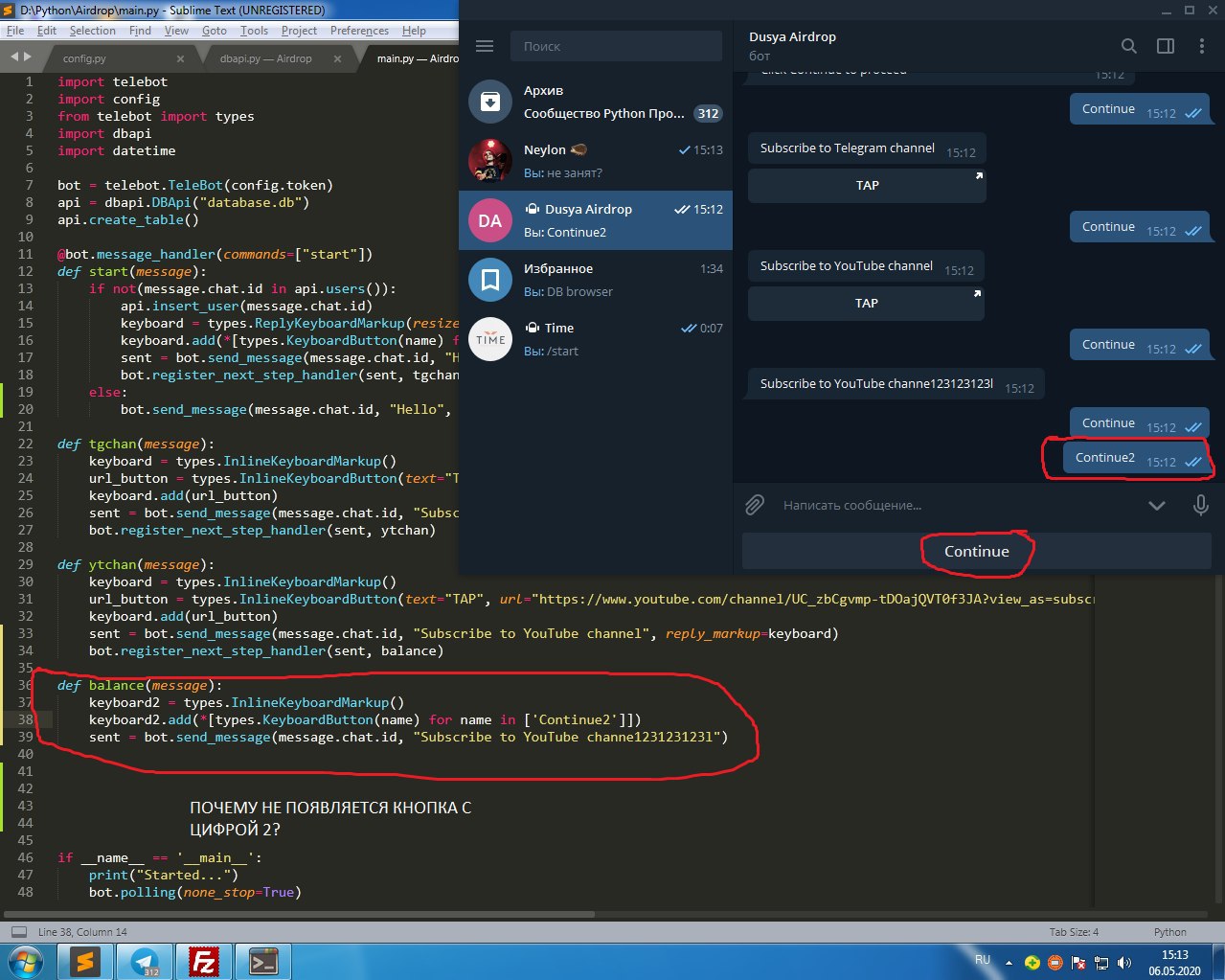Open Telegram hamburger main menu

point(485,46)
